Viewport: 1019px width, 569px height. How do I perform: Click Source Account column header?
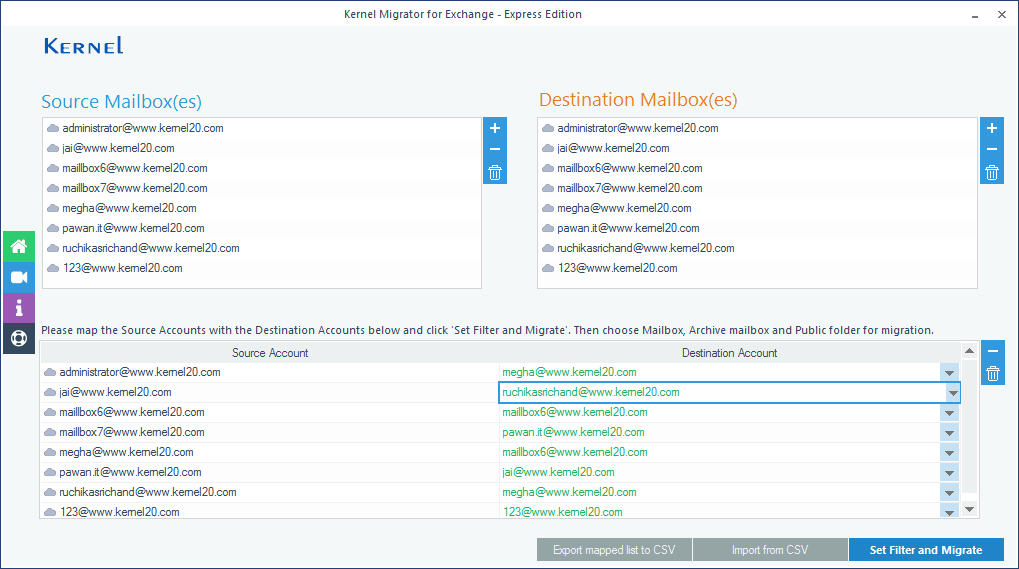[x=270, y=353]
